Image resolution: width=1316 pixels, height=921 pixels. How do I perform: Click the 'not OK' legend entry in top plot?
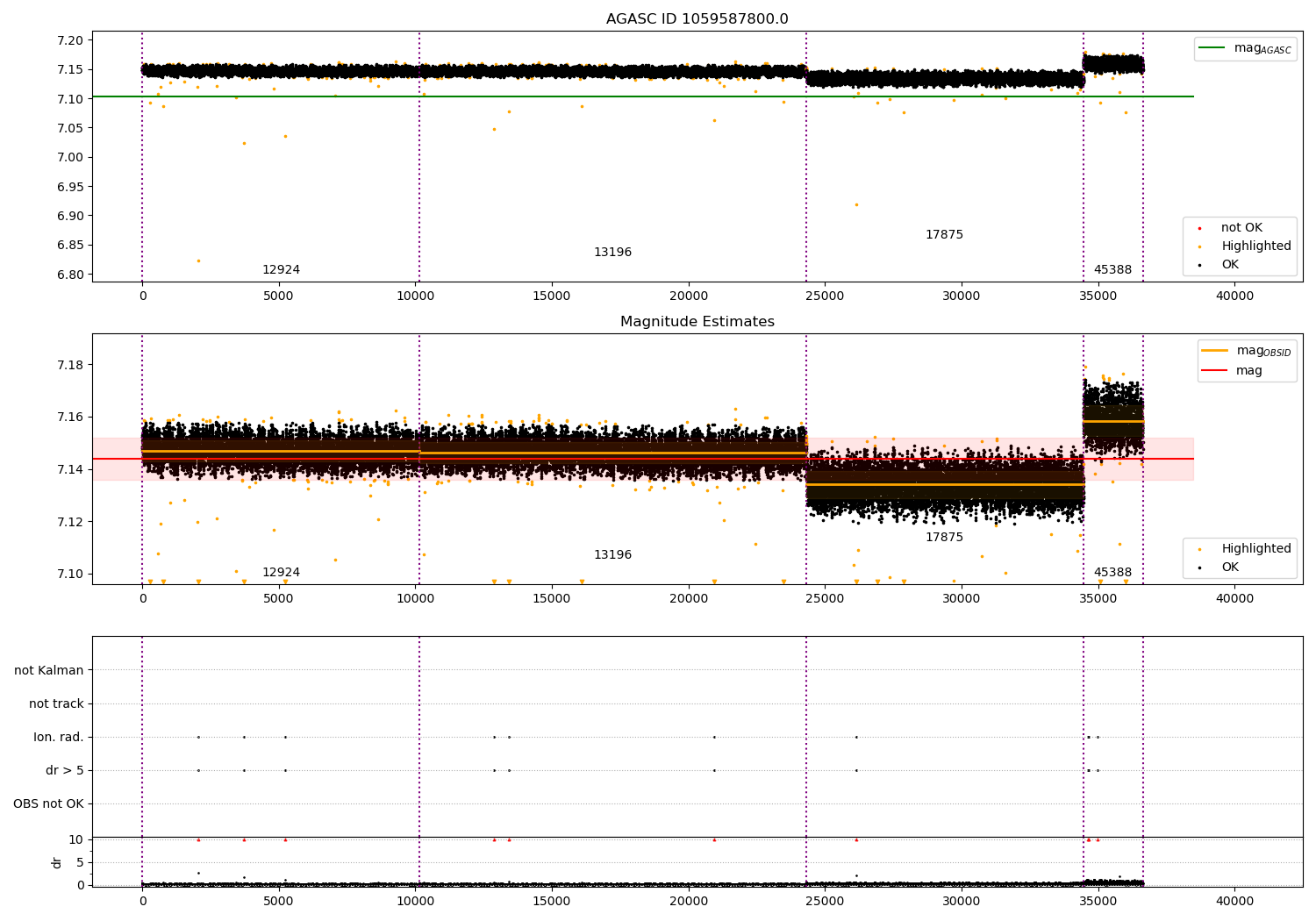pyautogui.click(x=1230, y=228)
